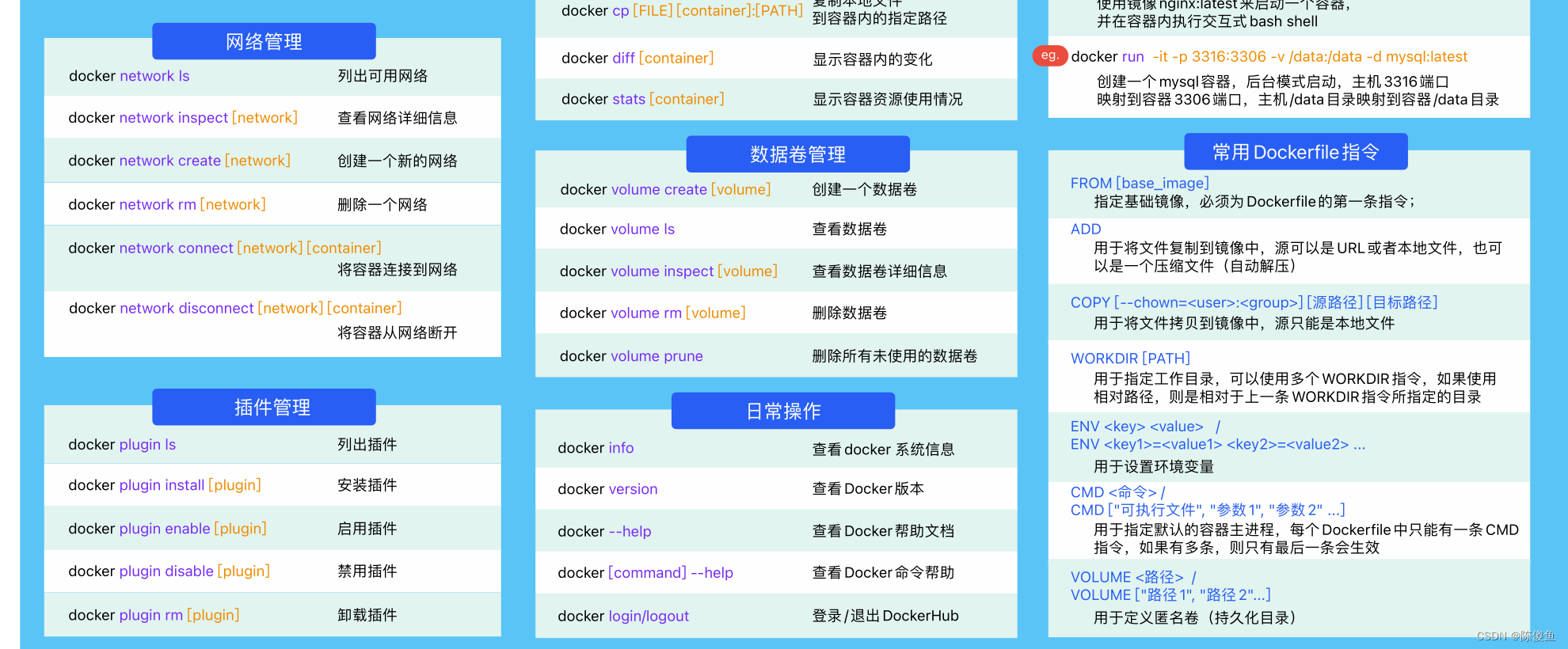Screen dimensions: 1568x649
Task: Select the docker login/logout command
Action: [623, 616]
